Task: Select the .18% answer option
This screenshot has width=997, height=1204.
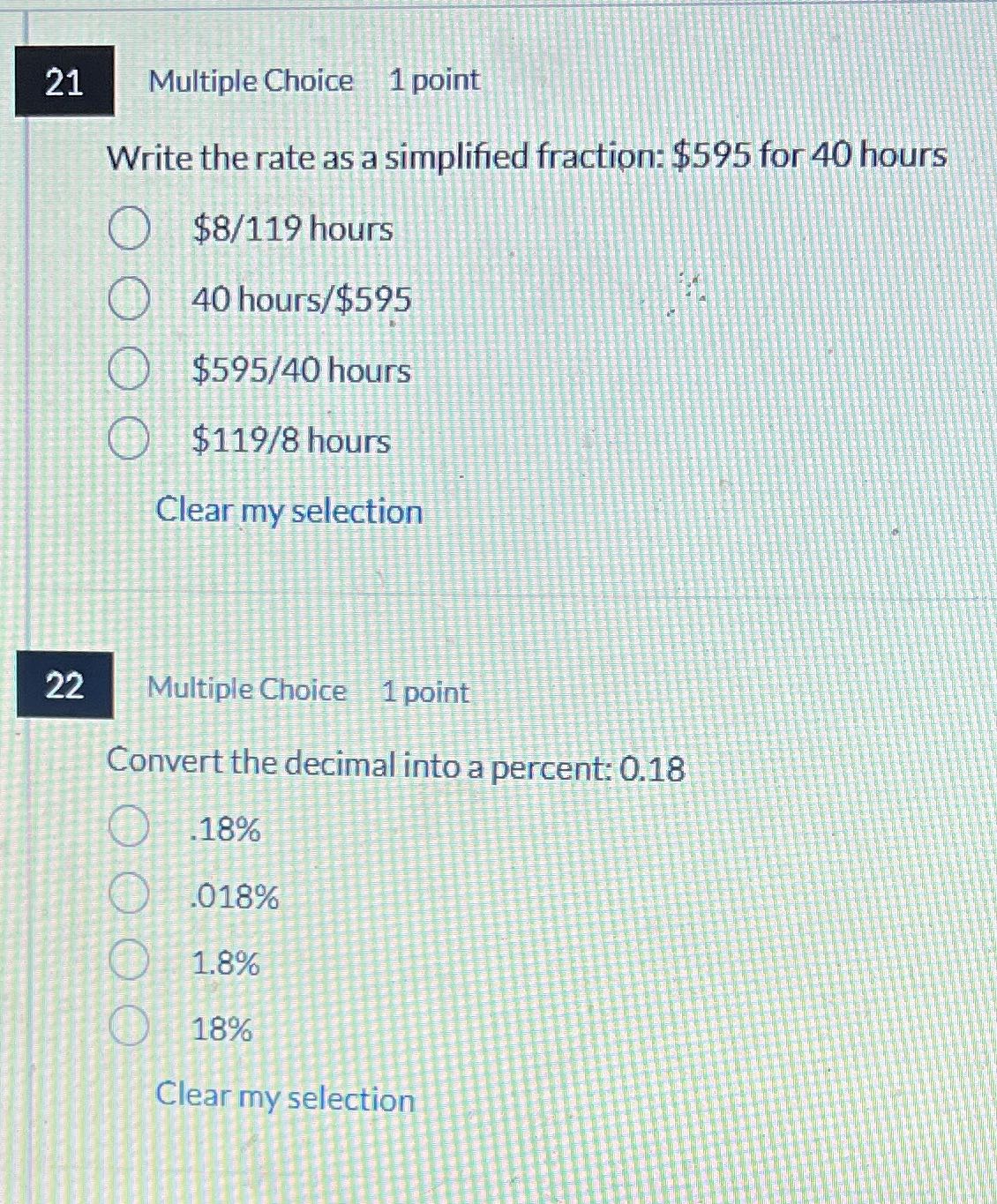Action: coord(130,827)
